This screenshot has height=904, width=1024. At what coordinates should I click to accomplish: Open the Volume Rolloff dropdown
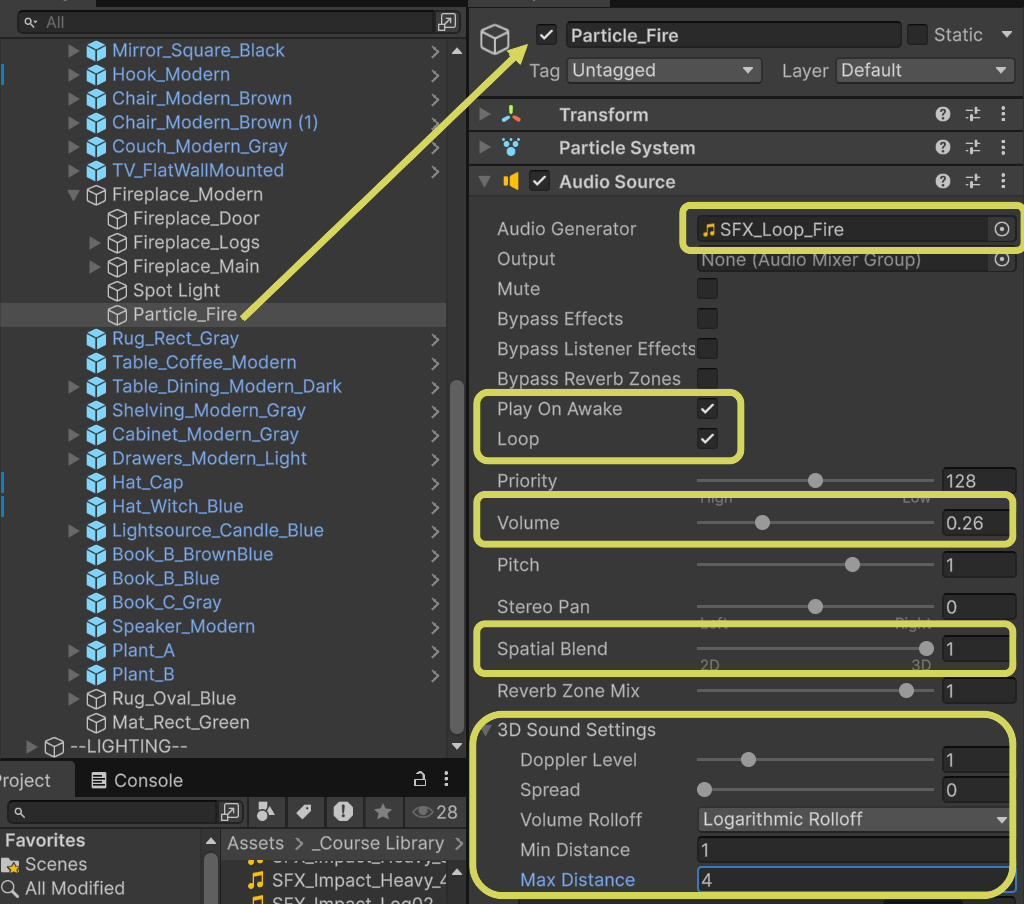[x=855, y=819]
